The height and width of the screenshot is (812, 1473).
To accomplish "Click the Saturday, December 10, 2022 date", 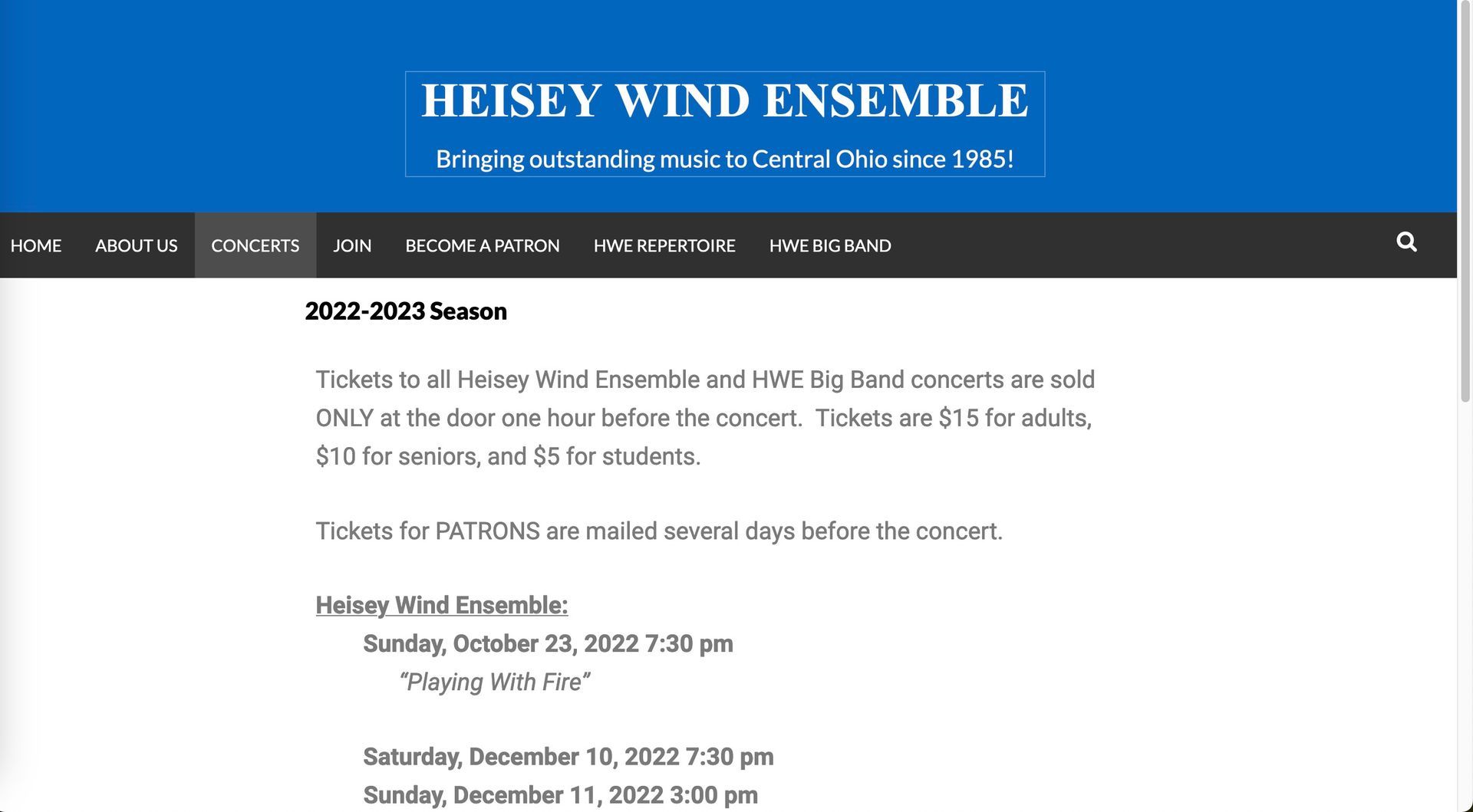I will pos(568,757).
